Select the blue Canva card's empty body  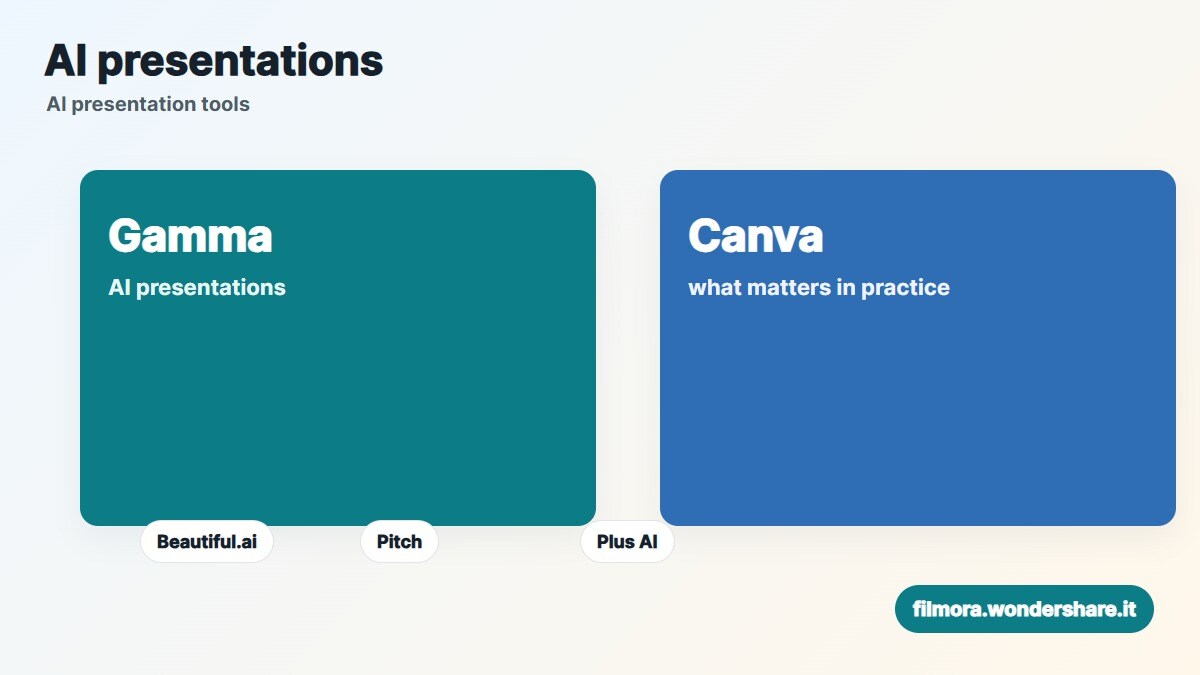[918, 410]
